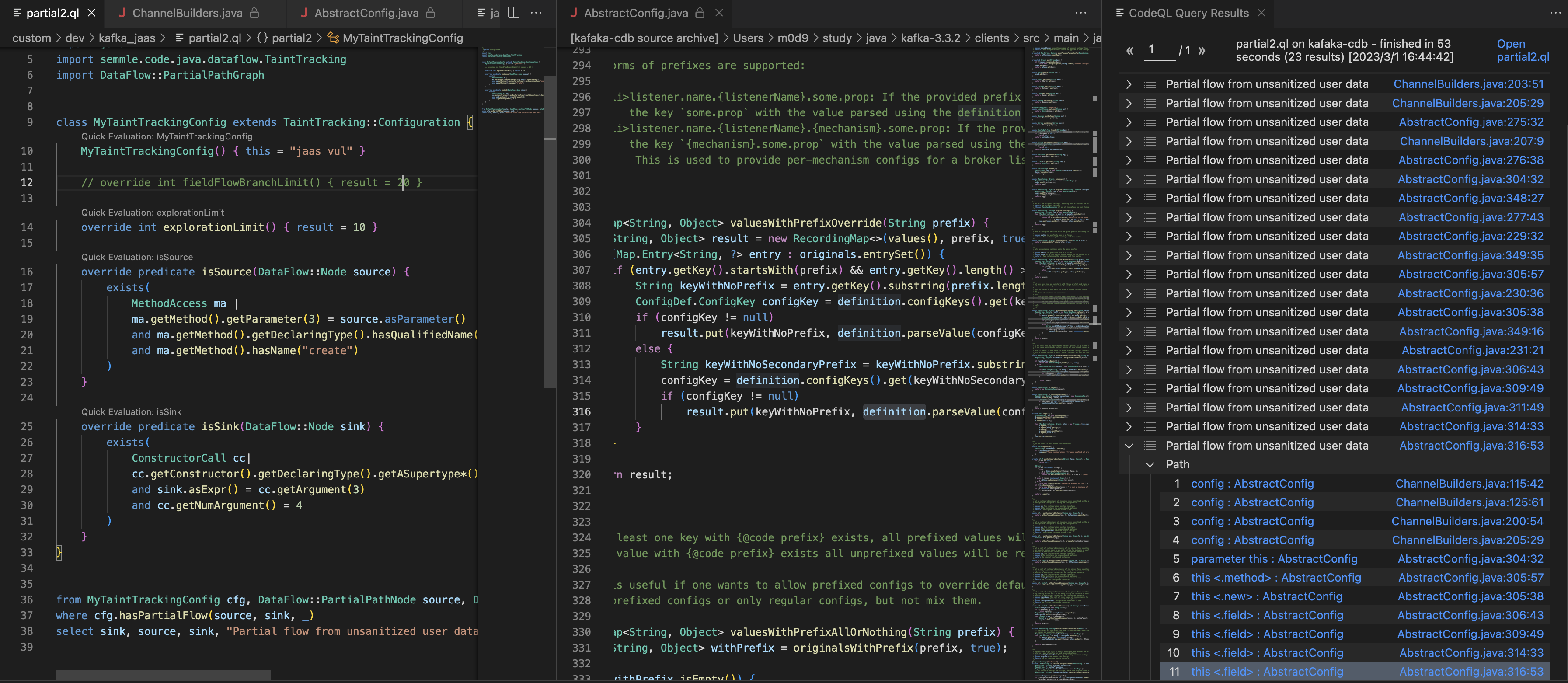1568x683 pixels.
Task: Click Quick Evaluation: isSource code lens
Action: click(x=137, y=257)
